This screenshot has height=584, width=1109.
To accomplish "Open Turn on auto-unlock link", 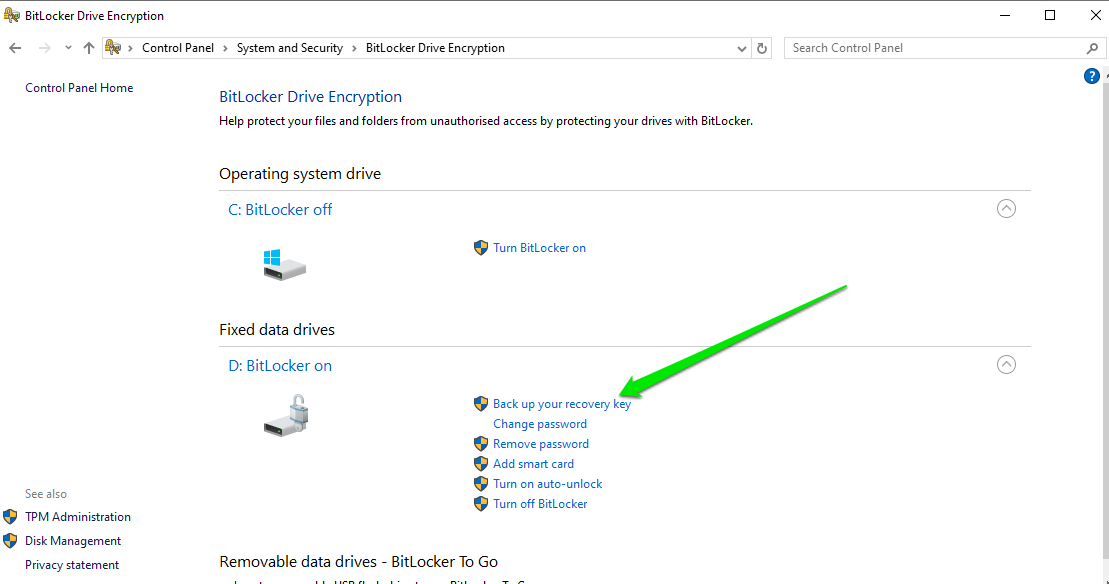I will click(547, 484).
